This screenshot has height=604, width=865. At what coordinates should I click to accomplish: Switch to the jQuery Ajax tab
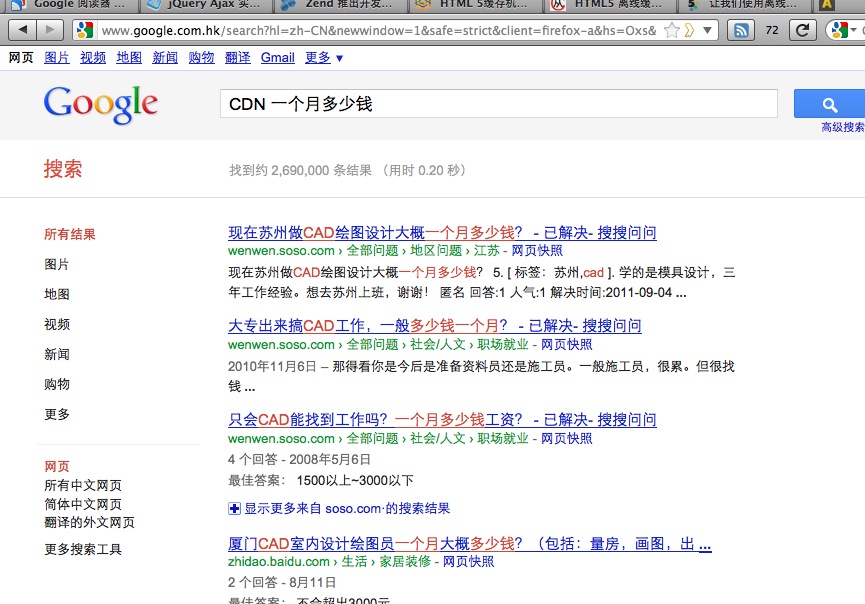(205, 5)
